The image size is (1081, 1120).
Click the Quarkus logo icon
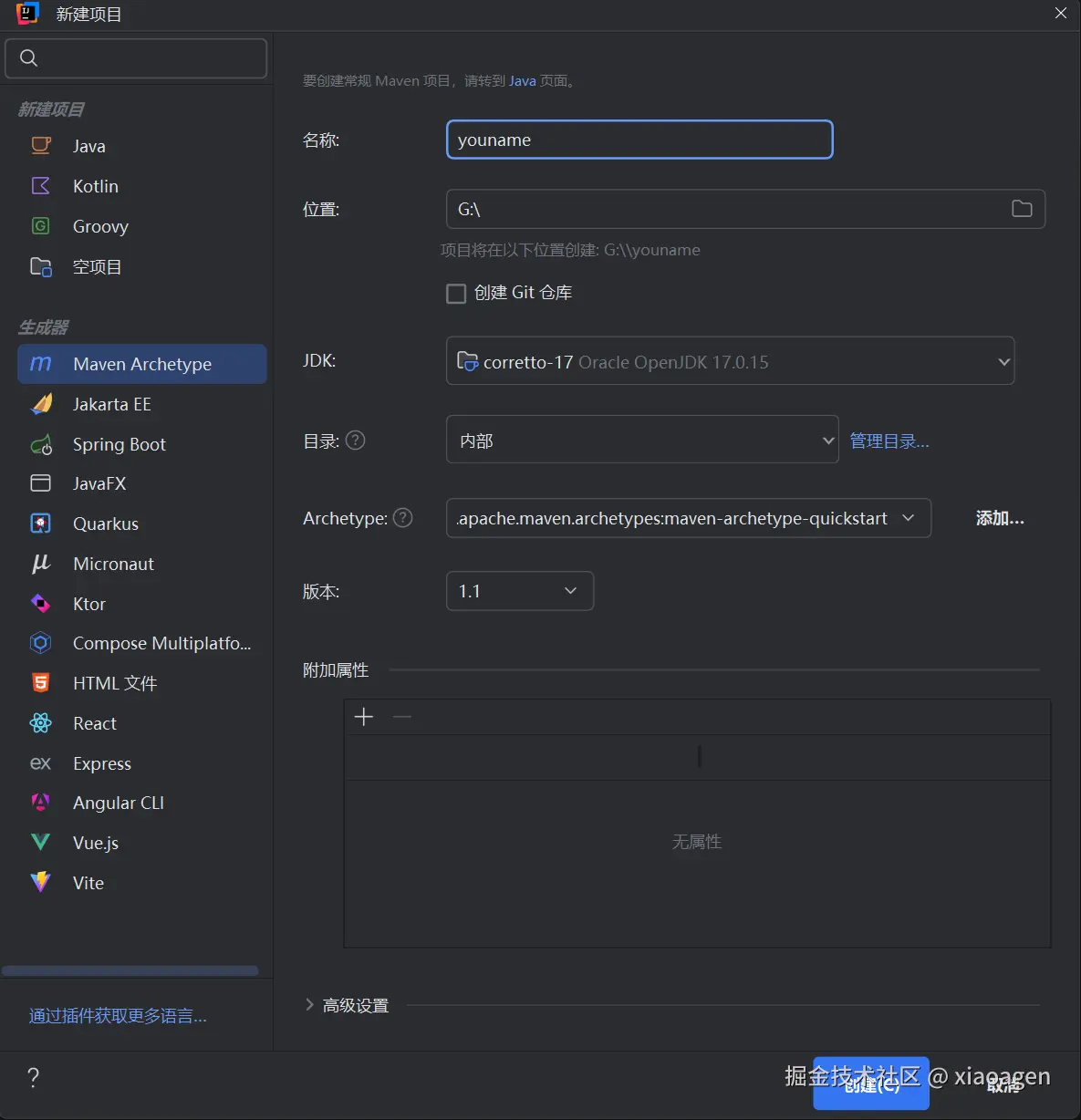point(41,524)
